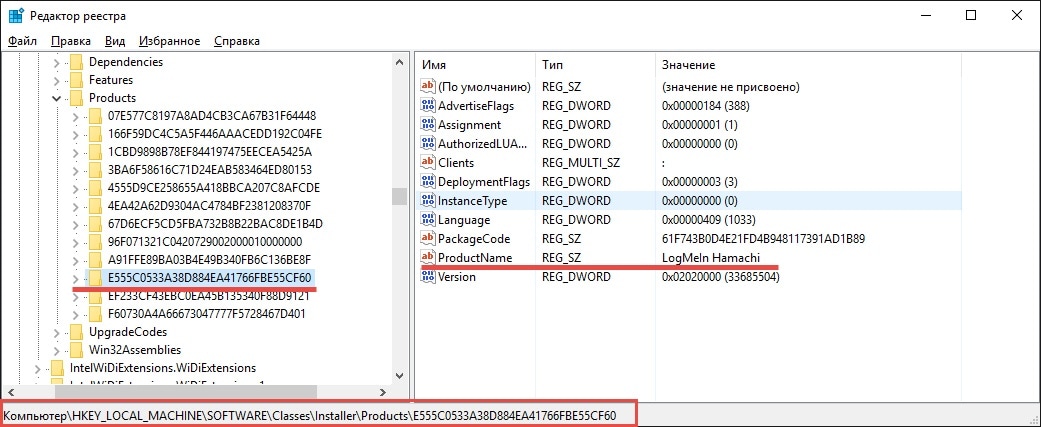The height and width of the screenshot is (427, 1041).
Task: Click the Dependencies folder icon
Action: point(76,62)
